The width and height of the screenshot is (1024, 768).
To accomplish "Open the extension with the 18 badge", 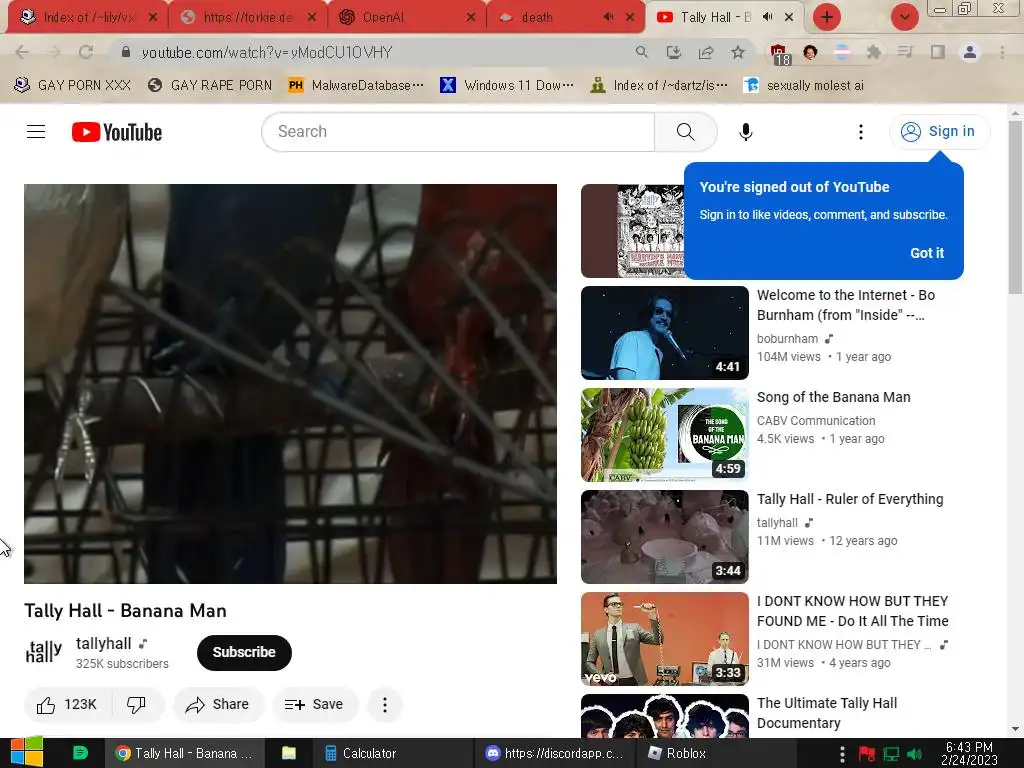I will point(779,54).
